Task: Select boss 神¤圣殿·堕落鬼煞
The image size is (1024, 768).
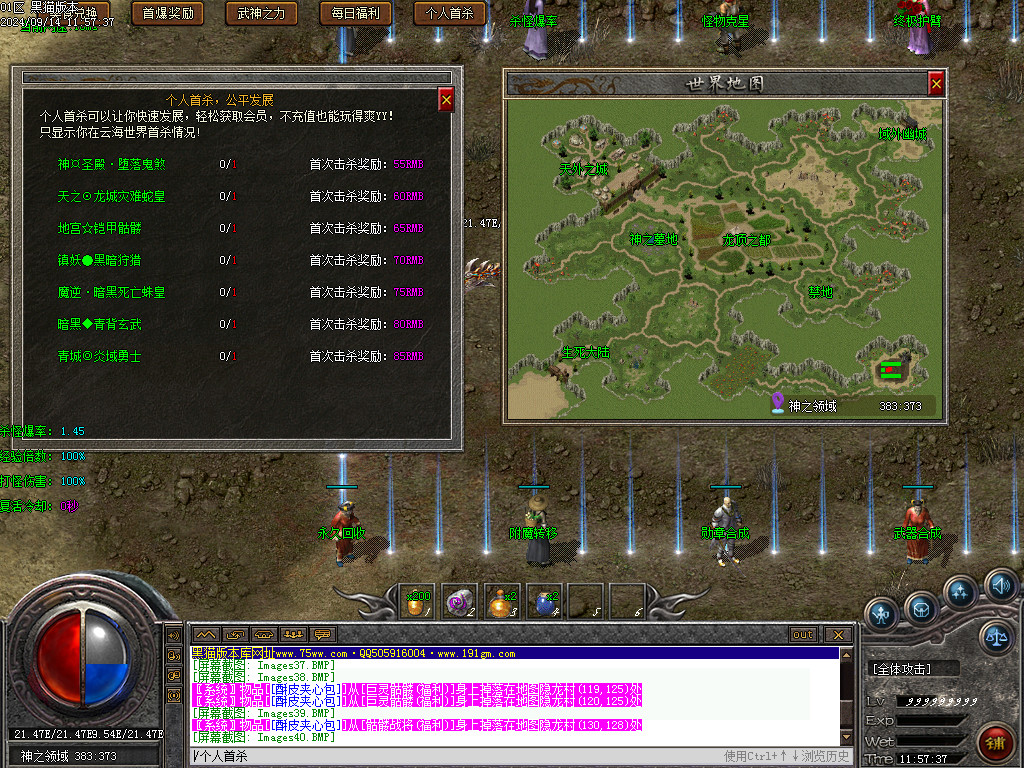Action: point(112,165)
